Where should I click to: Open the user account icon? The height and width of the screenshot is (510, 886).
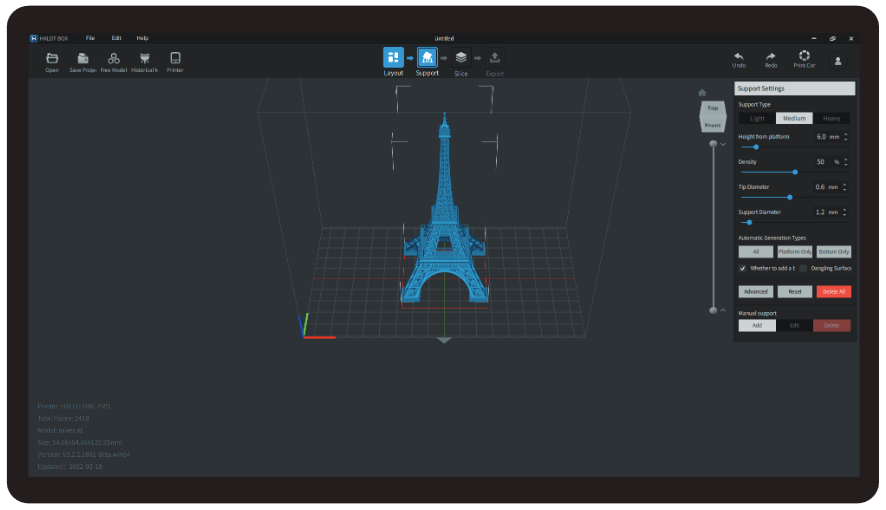[838, 61]
